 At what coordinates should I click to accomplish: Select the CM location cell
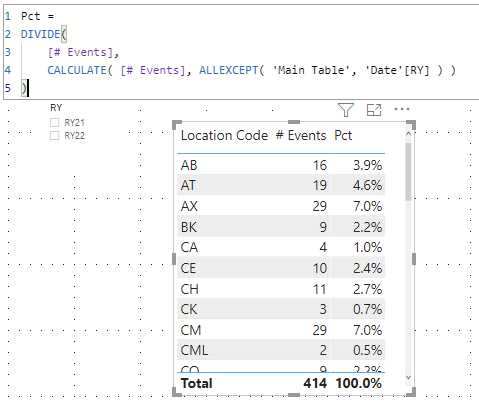tap(191, 330)
